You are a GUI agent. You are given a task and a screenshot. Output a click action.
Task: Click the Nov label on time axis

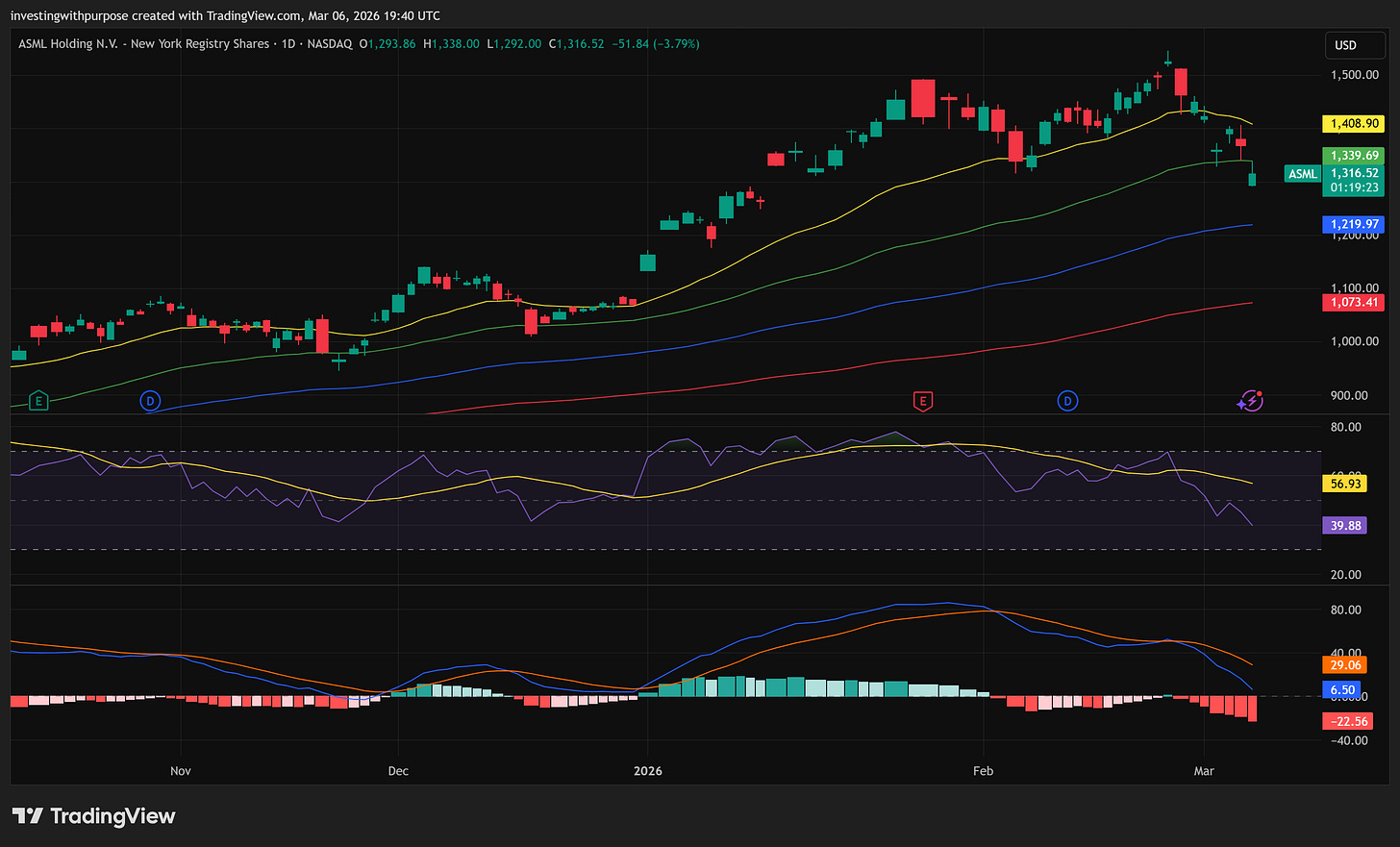click(180, 771)
